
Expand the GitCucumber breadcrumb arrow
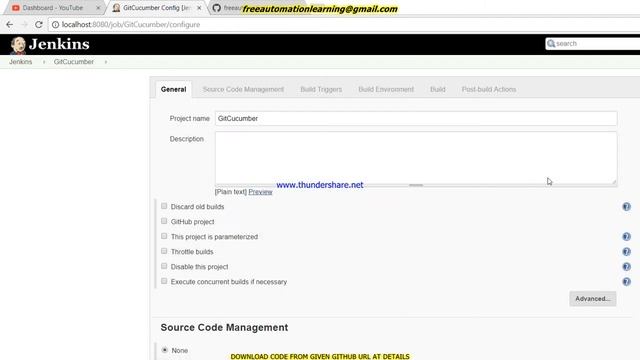pyautogui.click(x=106, y=62)
